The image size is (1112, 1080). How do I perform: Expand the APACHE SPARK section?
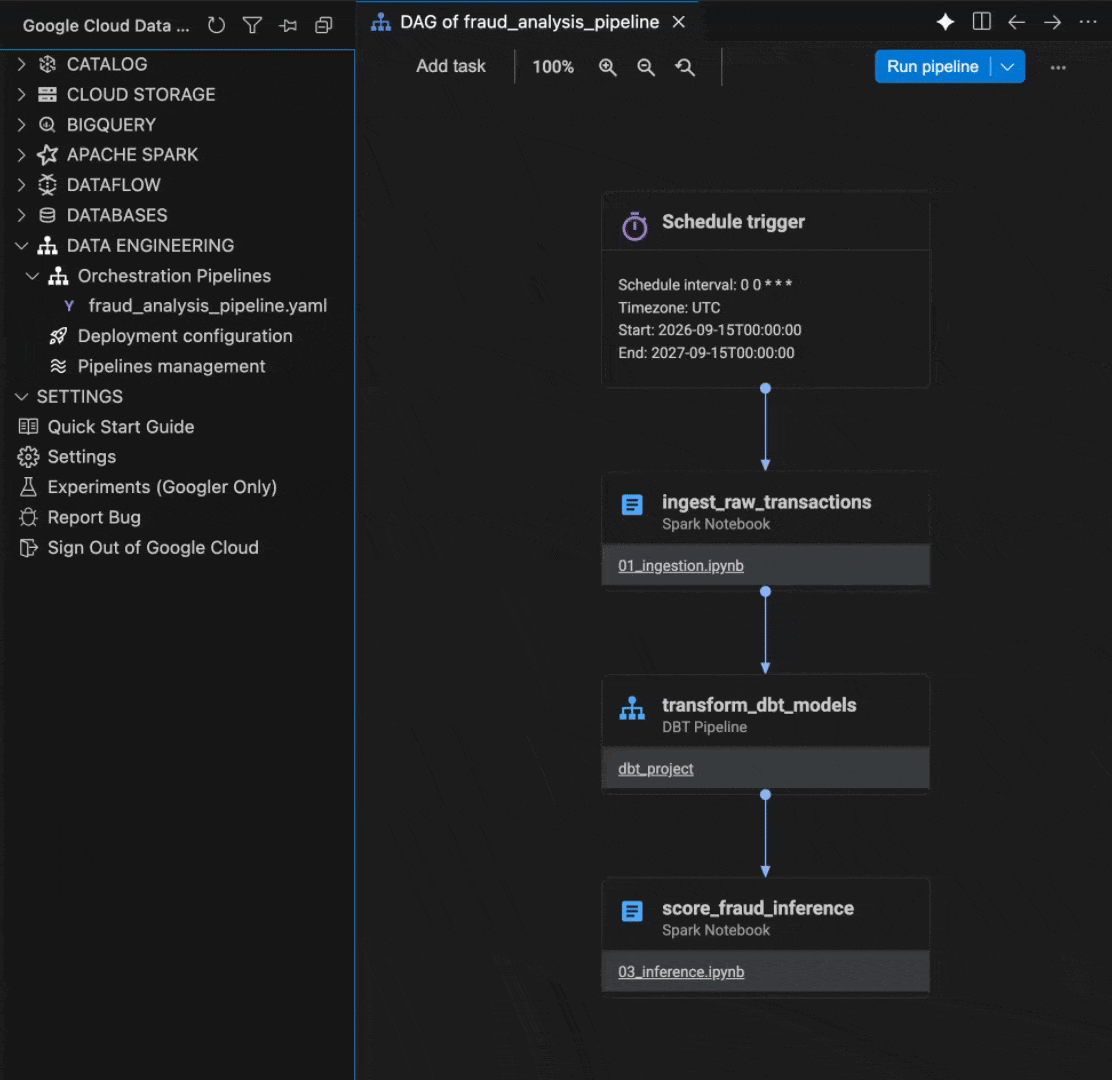21,155
